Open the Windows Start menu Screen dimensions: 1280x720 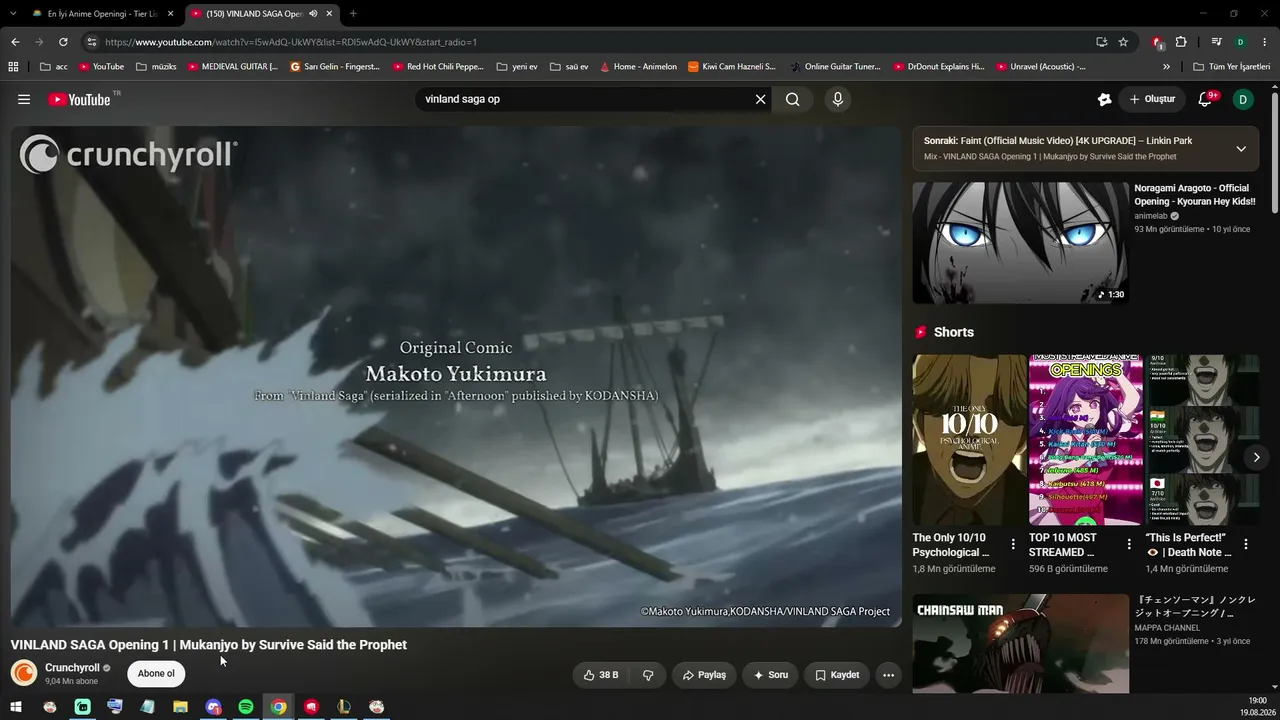[16, 707]
